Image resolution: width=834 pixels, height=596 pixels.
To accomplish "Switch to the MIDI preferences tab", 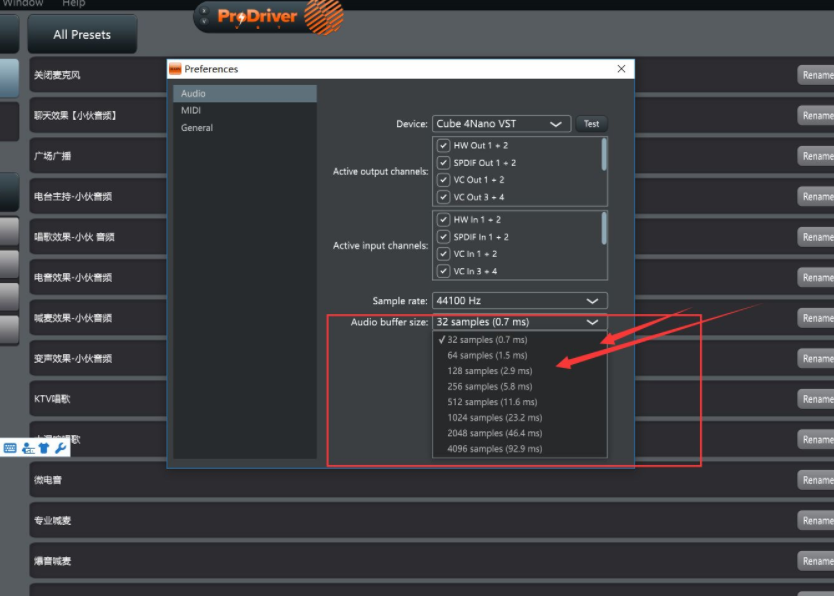I will coord(245,111).
